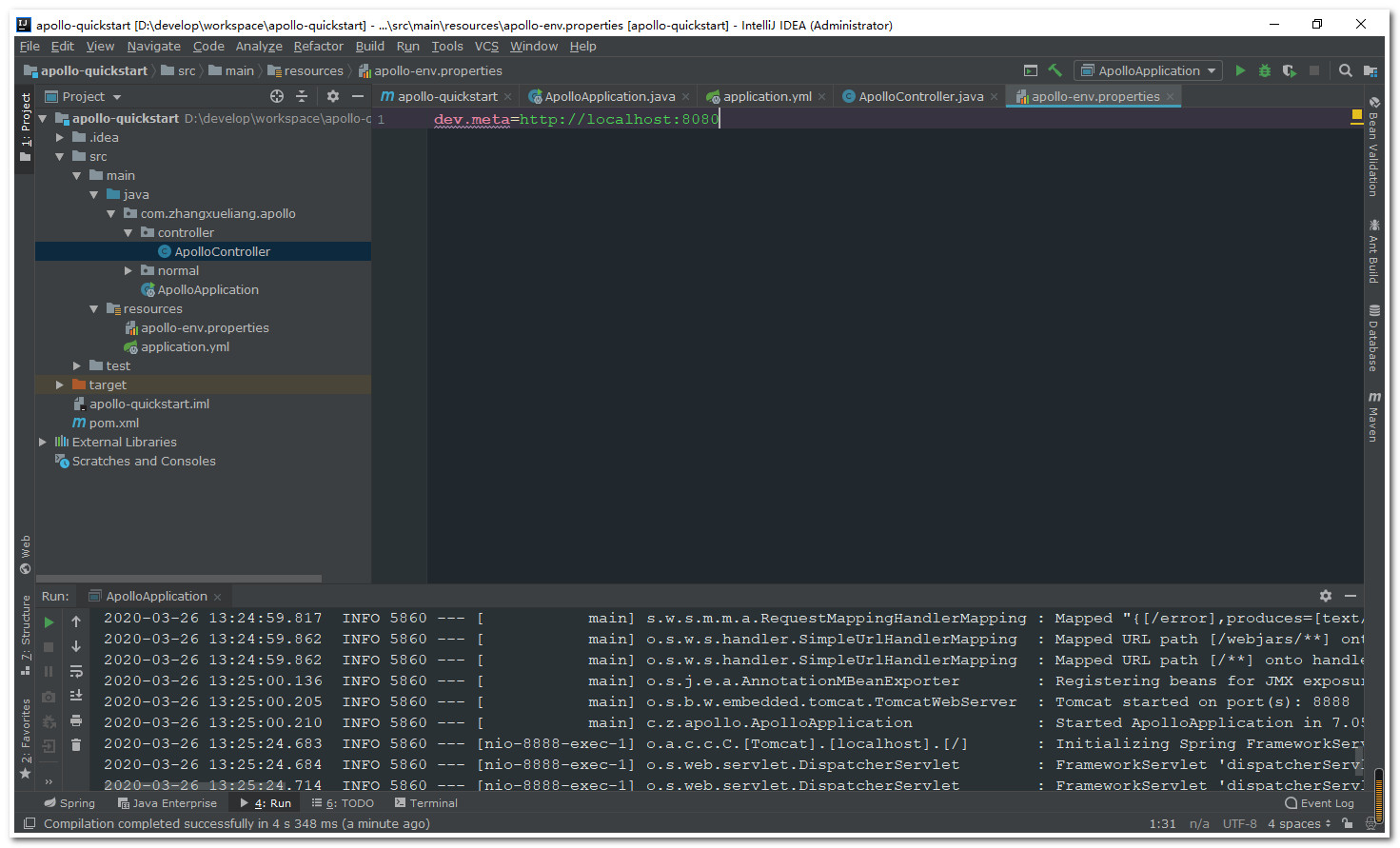Expand the .idea folder
The height and width of the screenshot is (848, 1400).
(60, 138)
